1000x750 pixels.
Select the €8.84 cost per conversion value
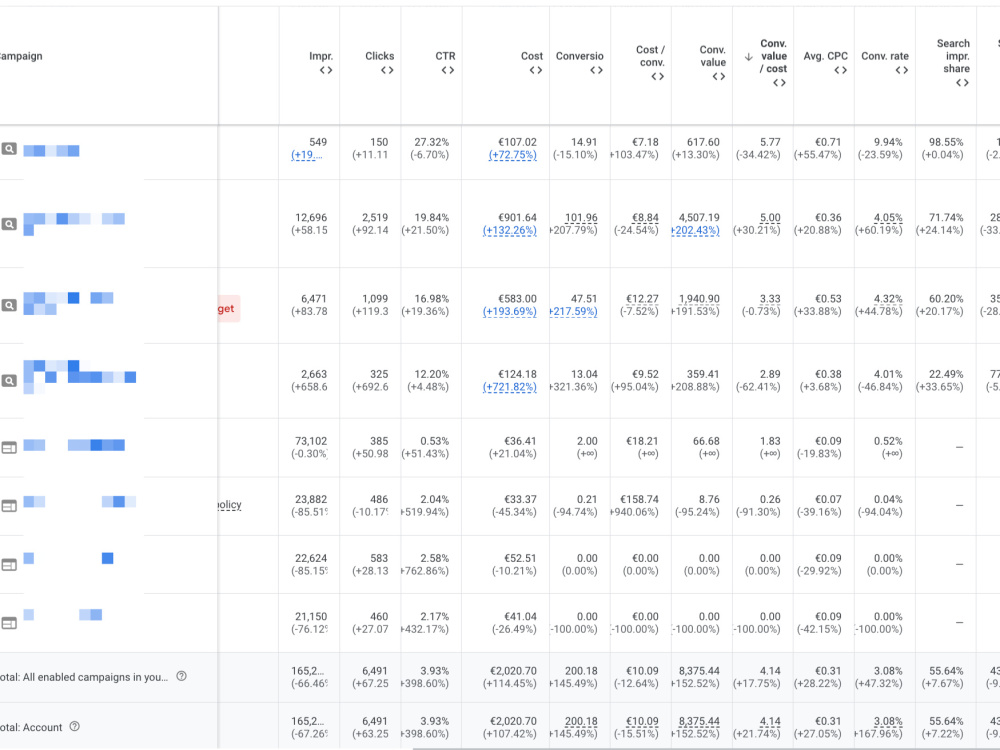pos(645,217)
